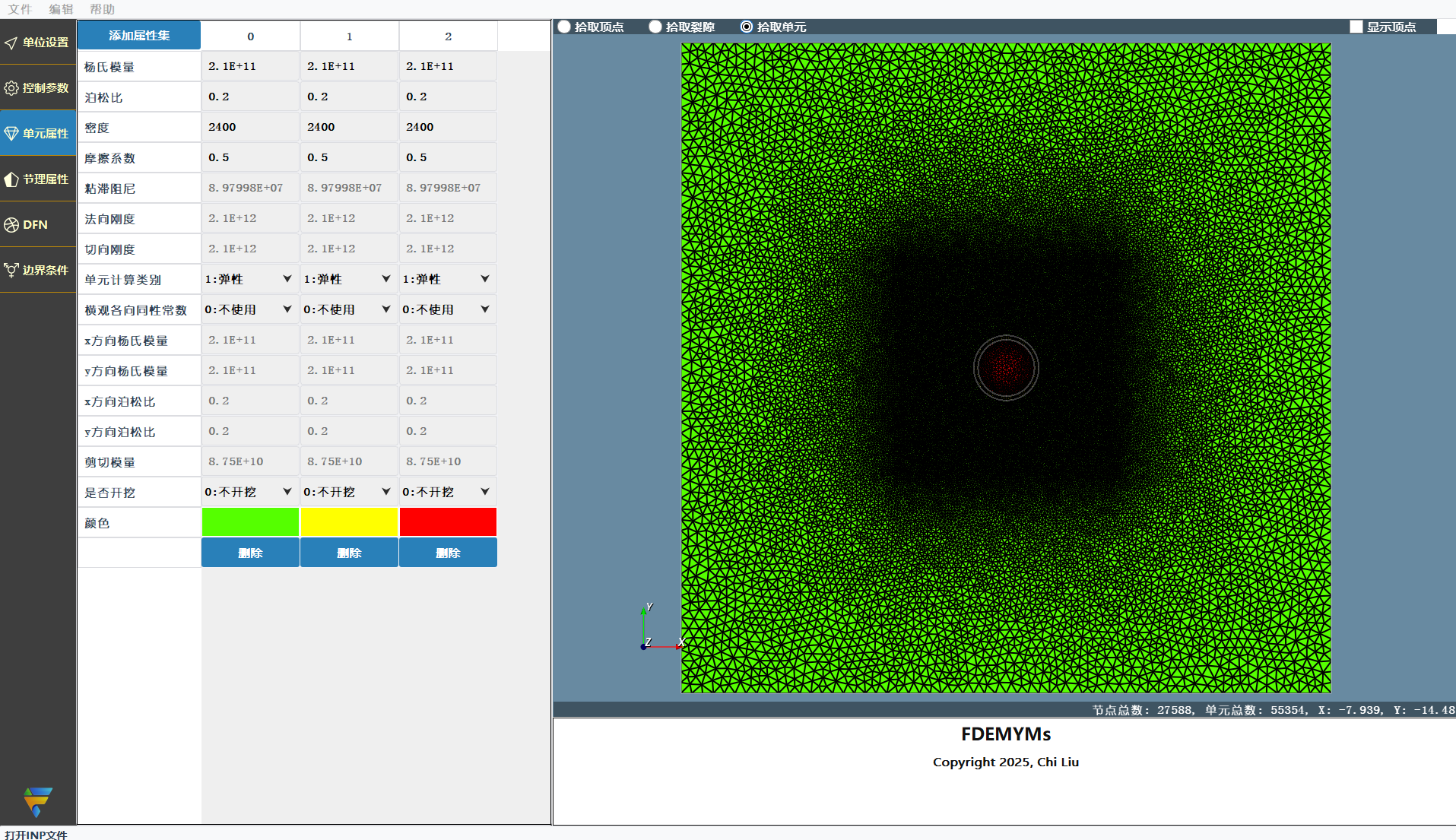The image size is (1456, 840).
Task: Enable the 显示顶点 checkbox
Action: pyautogui.click(x=1356, y=27)
